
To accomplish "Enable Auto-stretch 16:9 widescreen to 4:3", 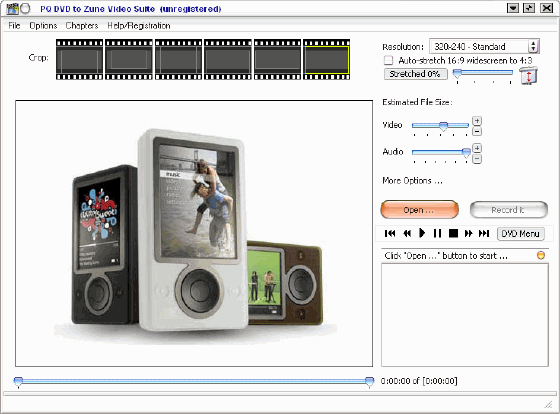I will pyautogui.click(x=388, y=60).
